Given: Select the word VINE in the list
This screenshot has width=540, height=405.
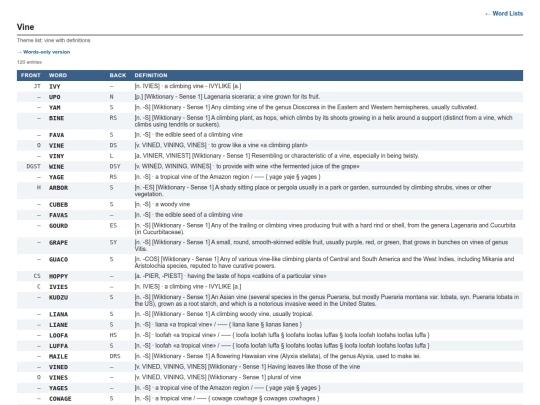Looking at the screenshot, I should click(x=56, y=146).
